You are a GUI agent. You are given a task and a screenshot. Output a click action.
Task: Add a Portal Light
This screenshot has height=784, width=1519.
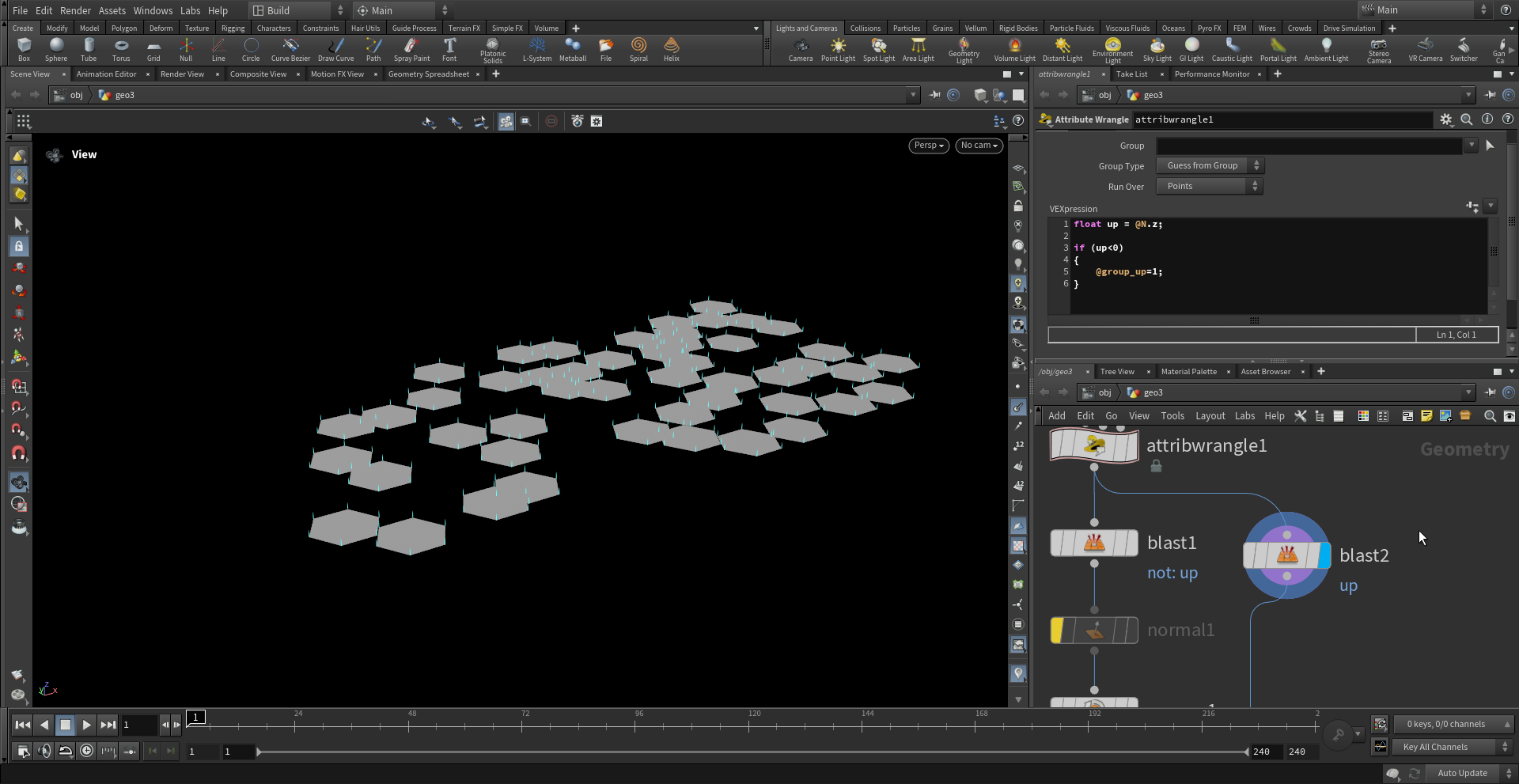pos(1278,49)
